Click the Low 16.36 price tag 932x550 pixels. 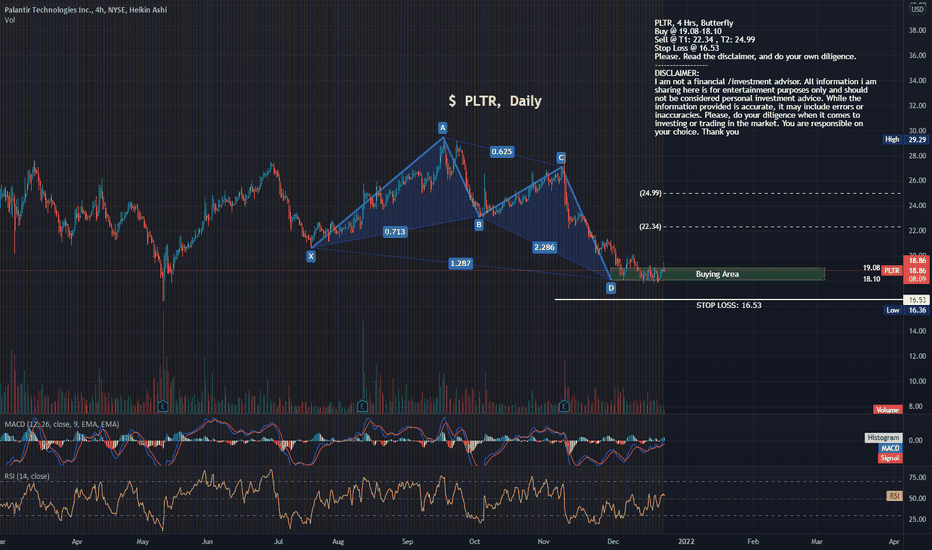(x=905, y=310)
